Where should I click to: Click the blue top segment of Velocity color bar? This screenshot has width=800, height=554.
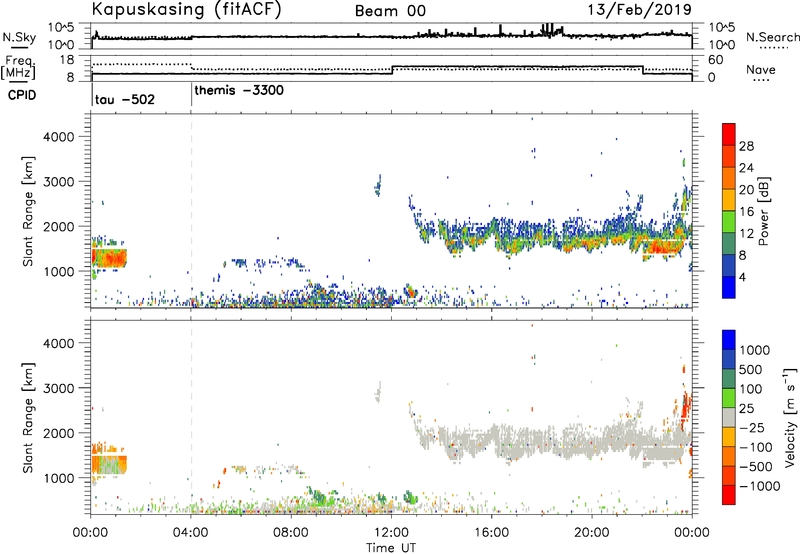point(729,340)
